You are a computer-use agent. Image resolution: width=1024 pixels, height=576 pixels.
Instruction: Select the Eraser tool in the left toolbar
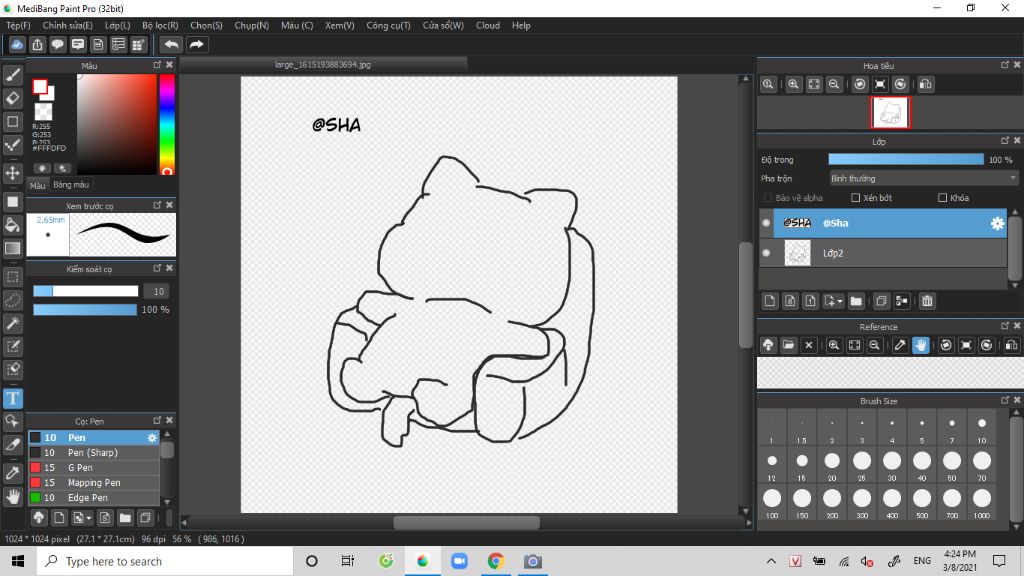point(12,98)
